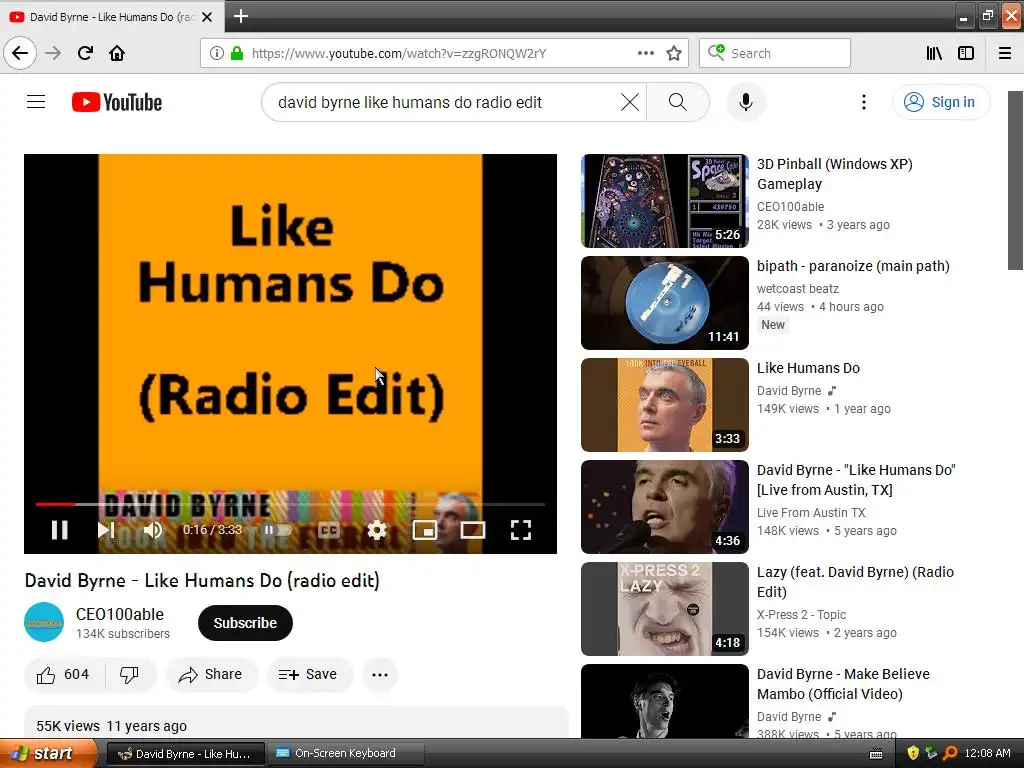The height and width of the screenshot is (768, 1024).
Task: Toggle closed captions CC button
Action: (x=328, y=530)
